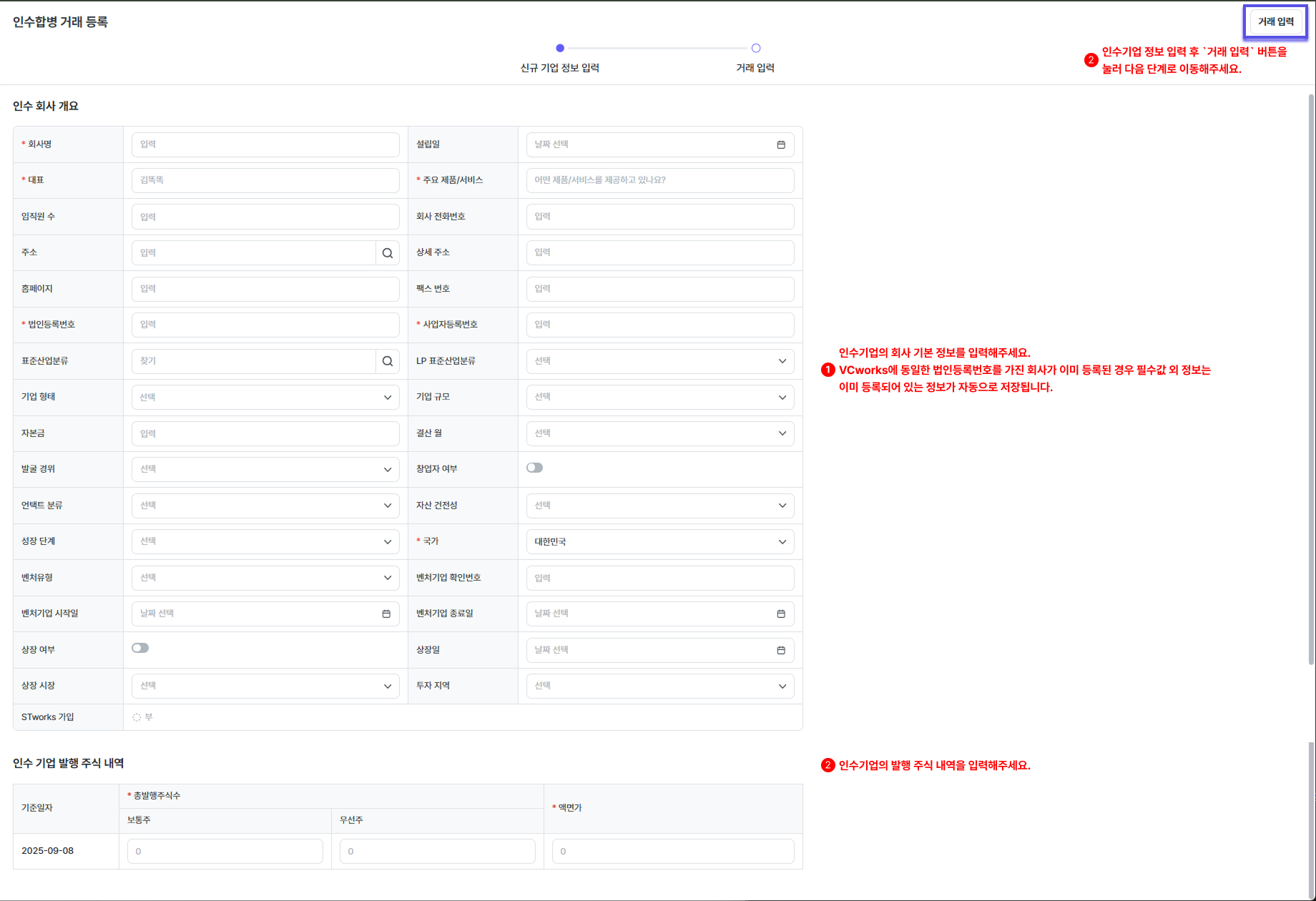Image resolution: width=1316 pixels, height=901 pixels.
Task: Click the 표준산업분류 search magnifier icon
Action: (x=387, y=361)
